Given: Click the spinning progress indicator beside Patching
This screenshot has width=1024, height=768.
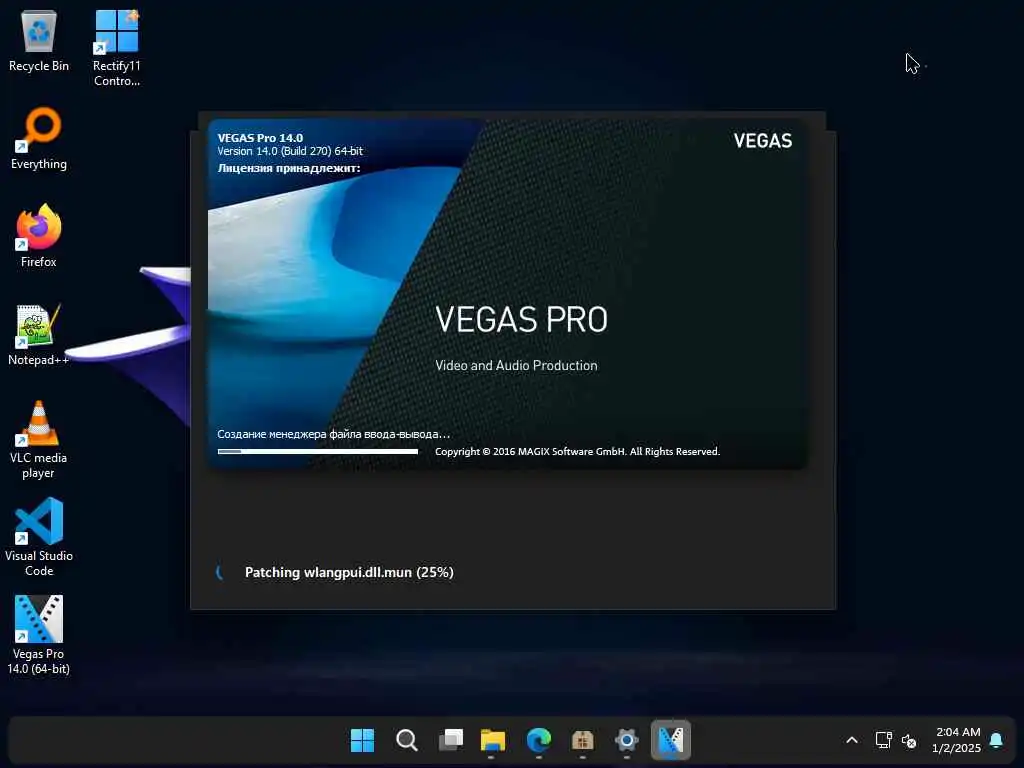Looking at the screenshot, I should point(219,572).
